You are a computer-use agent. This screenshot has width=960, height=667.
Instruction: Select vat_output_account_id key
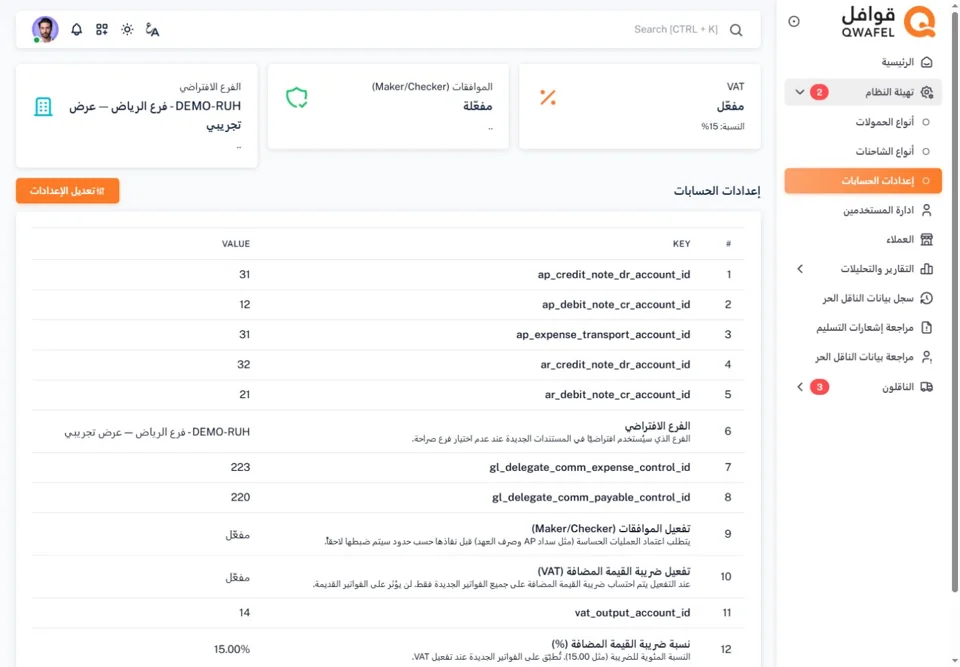632,612
